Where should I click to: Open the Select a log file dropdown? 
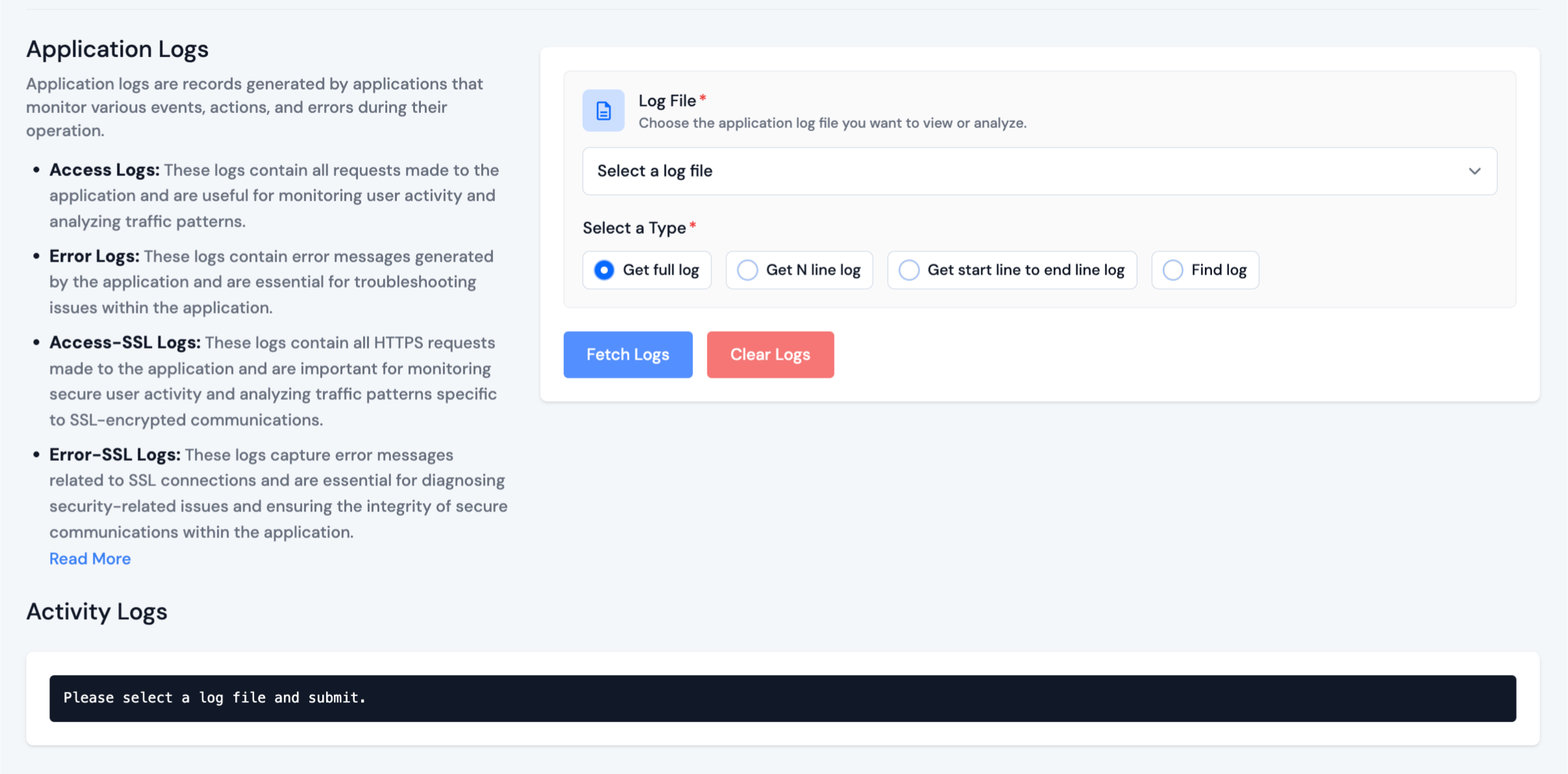1039,171
